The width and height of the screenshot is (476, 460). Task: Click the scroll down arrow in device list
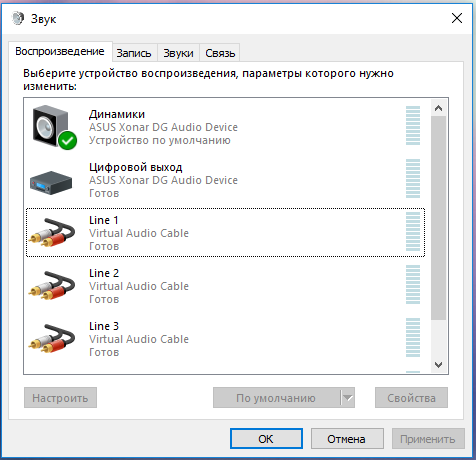(438, 365)
